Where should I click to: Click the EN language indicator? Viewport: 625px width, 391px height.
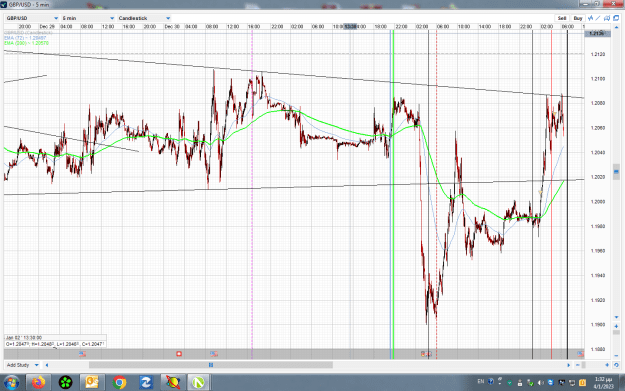(481, 381)
